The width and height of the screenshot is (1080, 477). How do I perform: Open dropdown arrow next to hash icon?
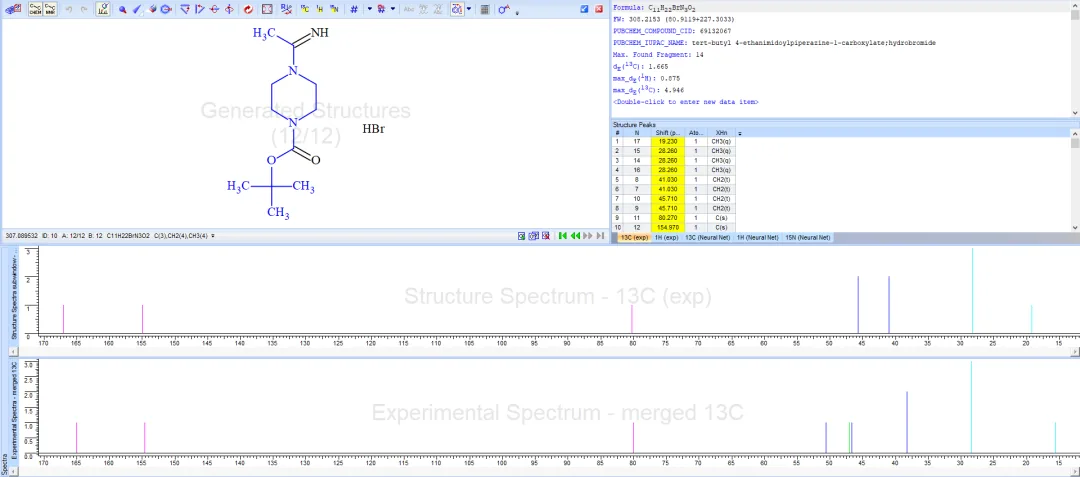coord(369,10)
